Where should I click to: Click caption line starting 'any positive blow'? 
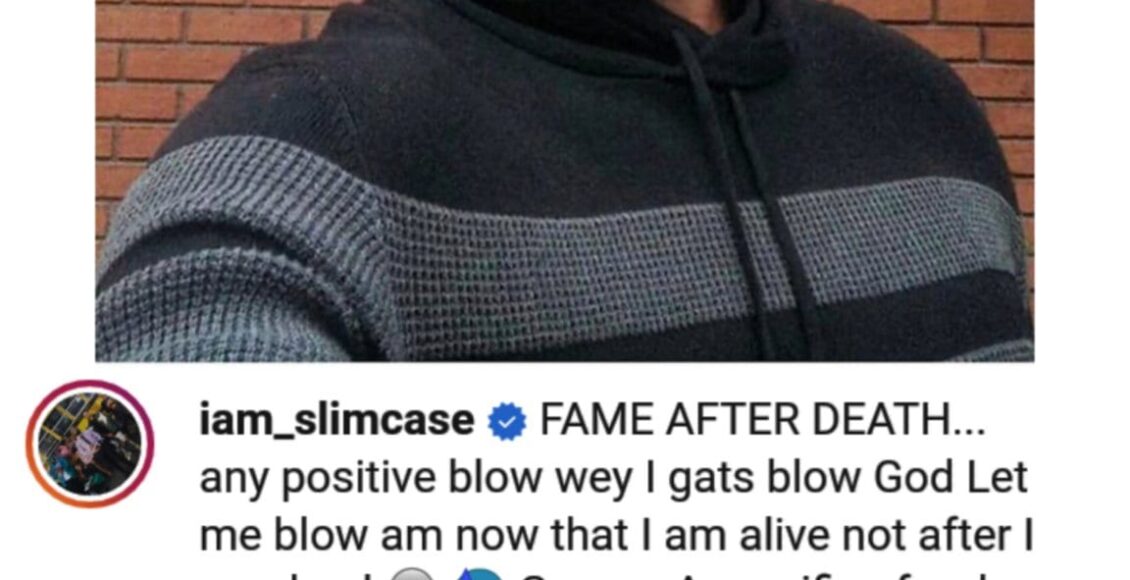(613, 478)
